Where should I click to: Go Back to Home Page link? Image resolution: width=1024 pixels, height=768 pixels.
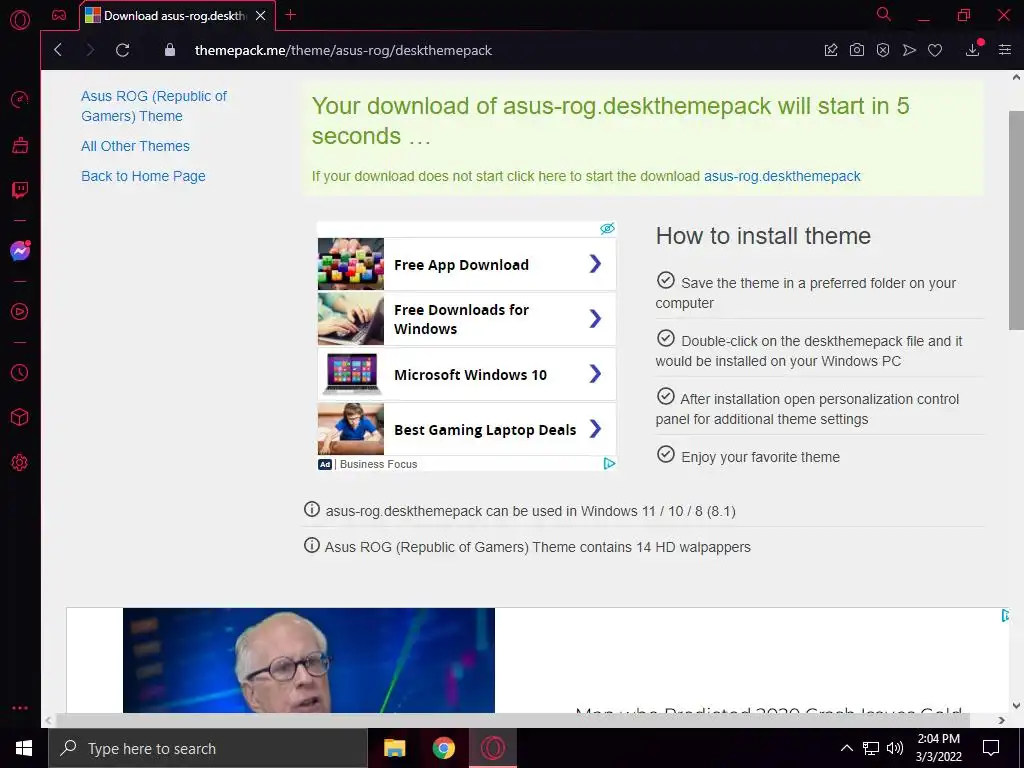point(143,176)
